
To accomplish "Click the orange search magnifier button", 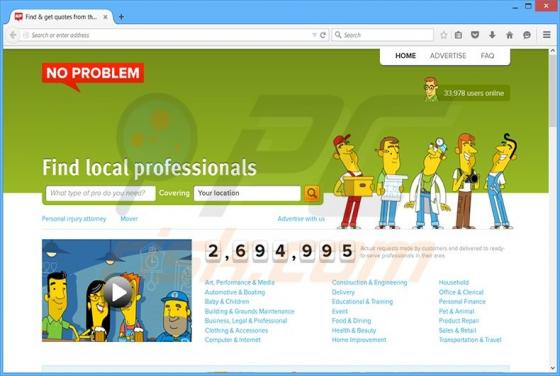I will 312,193.
